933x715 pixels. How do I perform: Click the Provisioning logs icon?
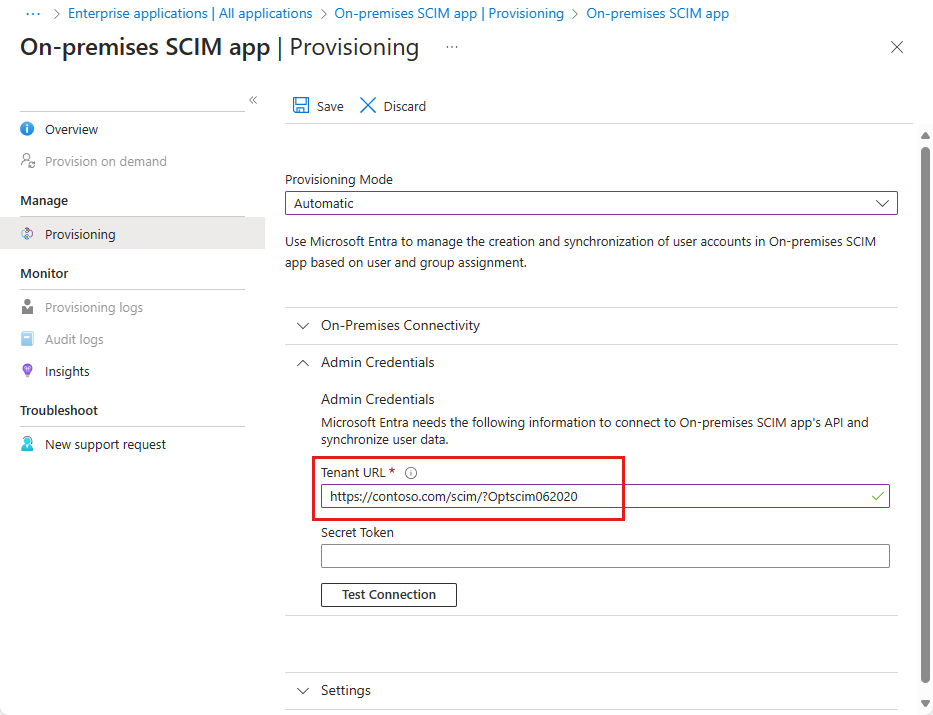pyautogui.click(x=27, y=307)
